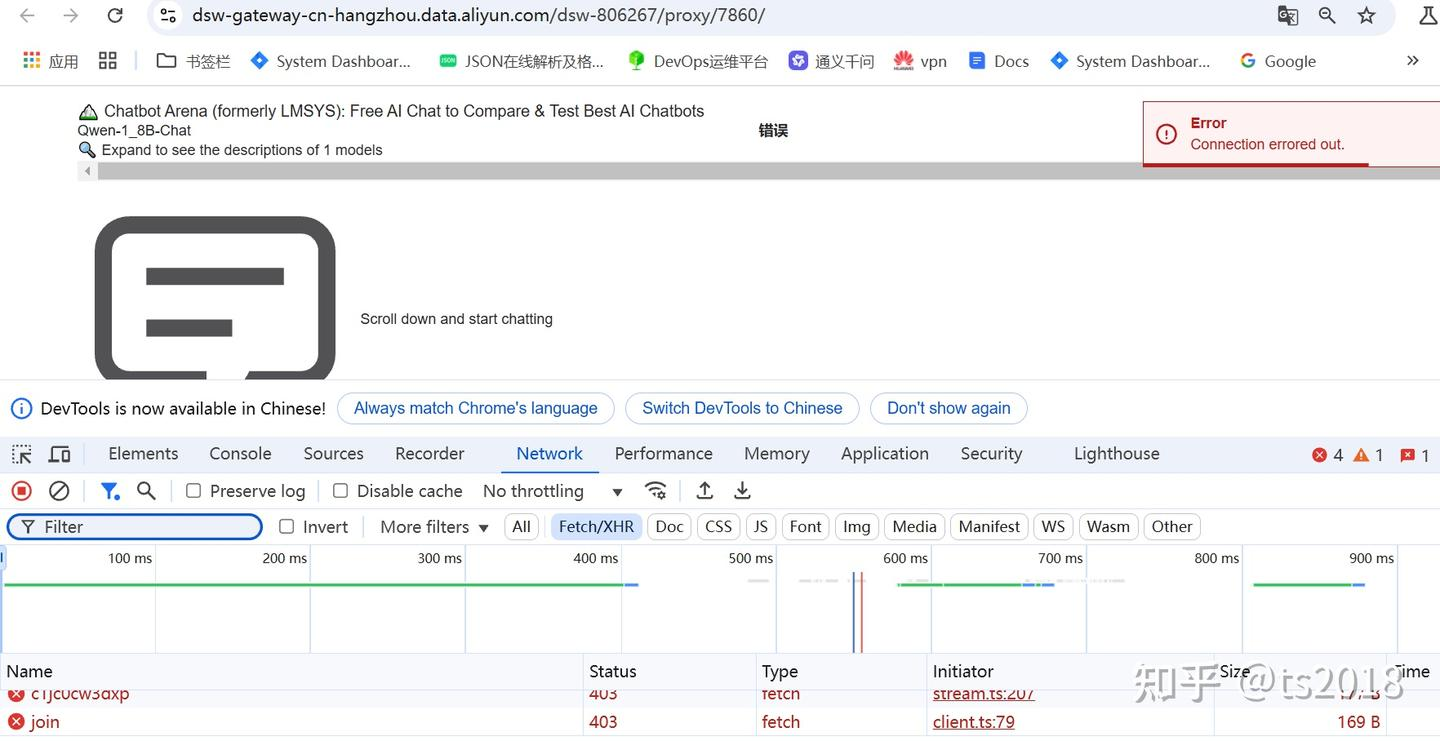
Task: Click Don't show again
Action: click(949, 408)
